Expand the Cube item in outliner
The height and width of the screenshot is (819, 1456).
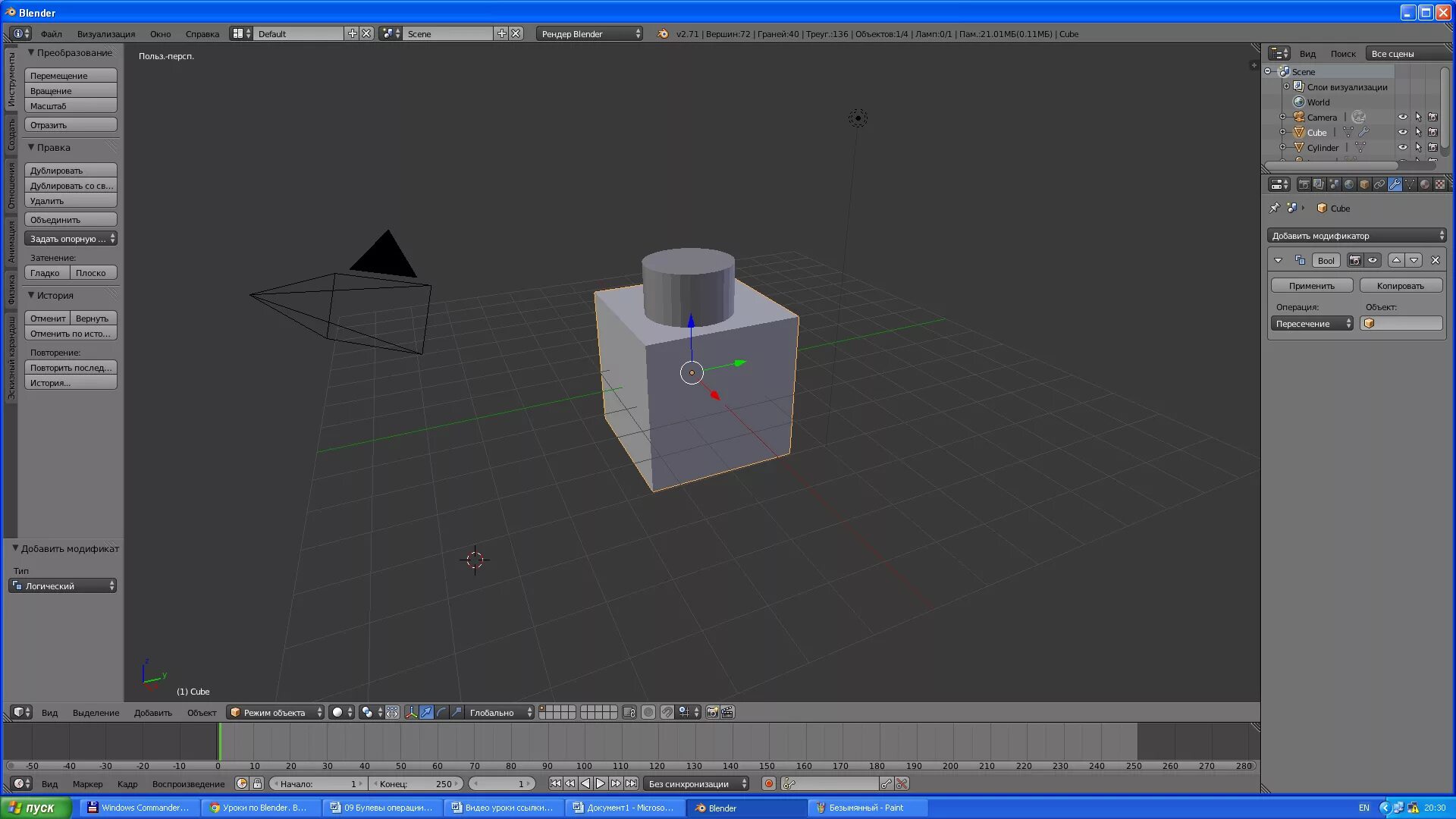(x=1282, y=132)
